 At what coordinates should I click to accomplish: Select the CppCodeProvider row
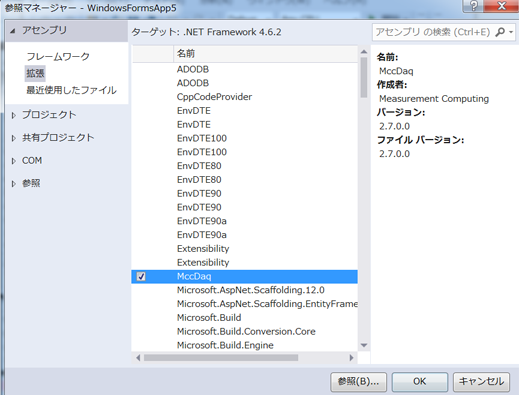(245, 97)
